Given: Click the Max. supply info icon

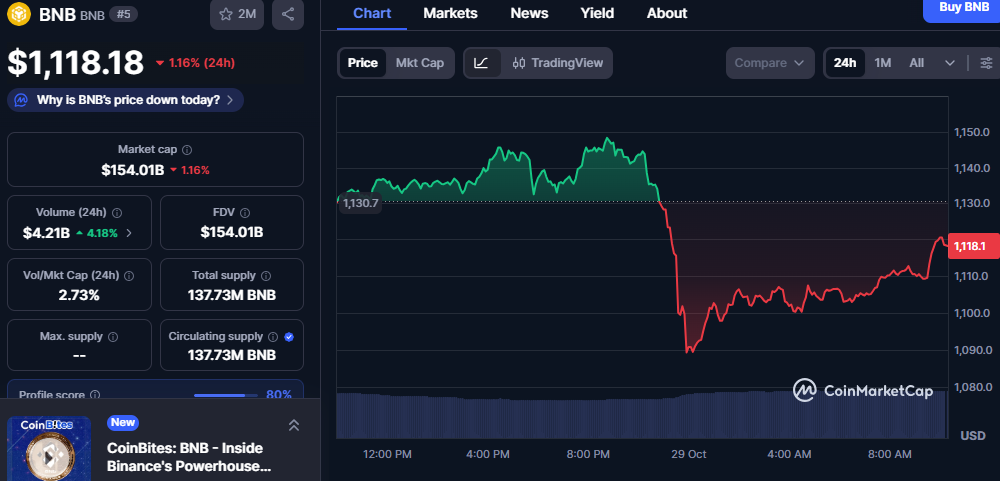Looking at the screenshot, I should (x=112, y=337).
